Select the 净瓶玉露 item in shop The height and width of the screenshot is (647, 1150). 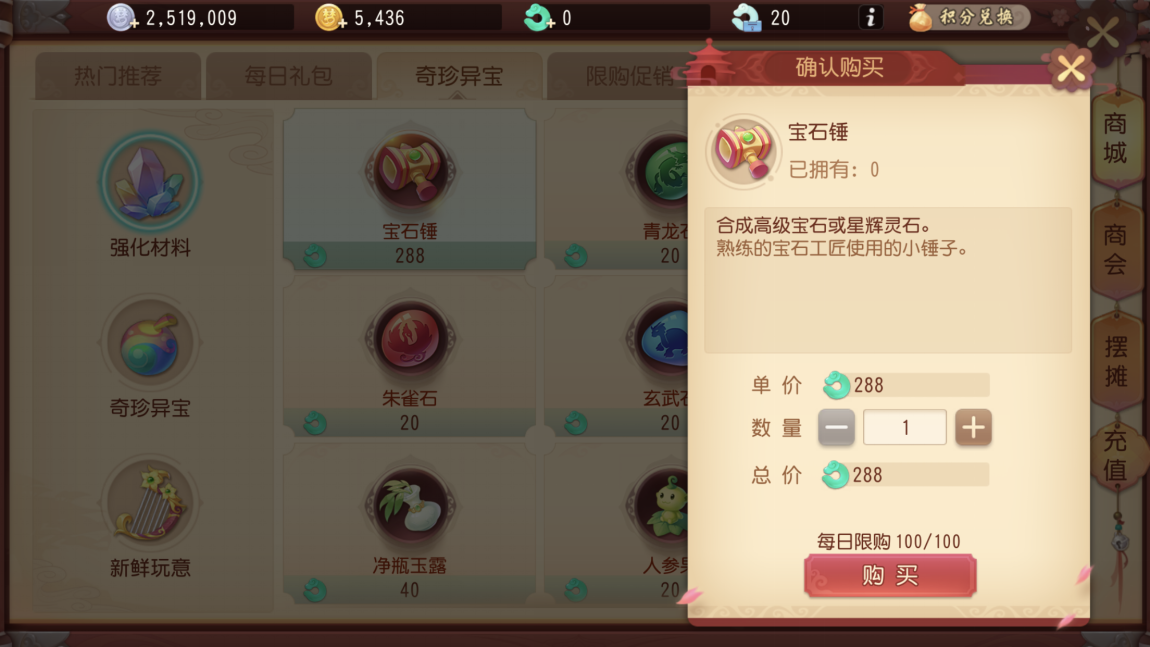click(410, 528)
